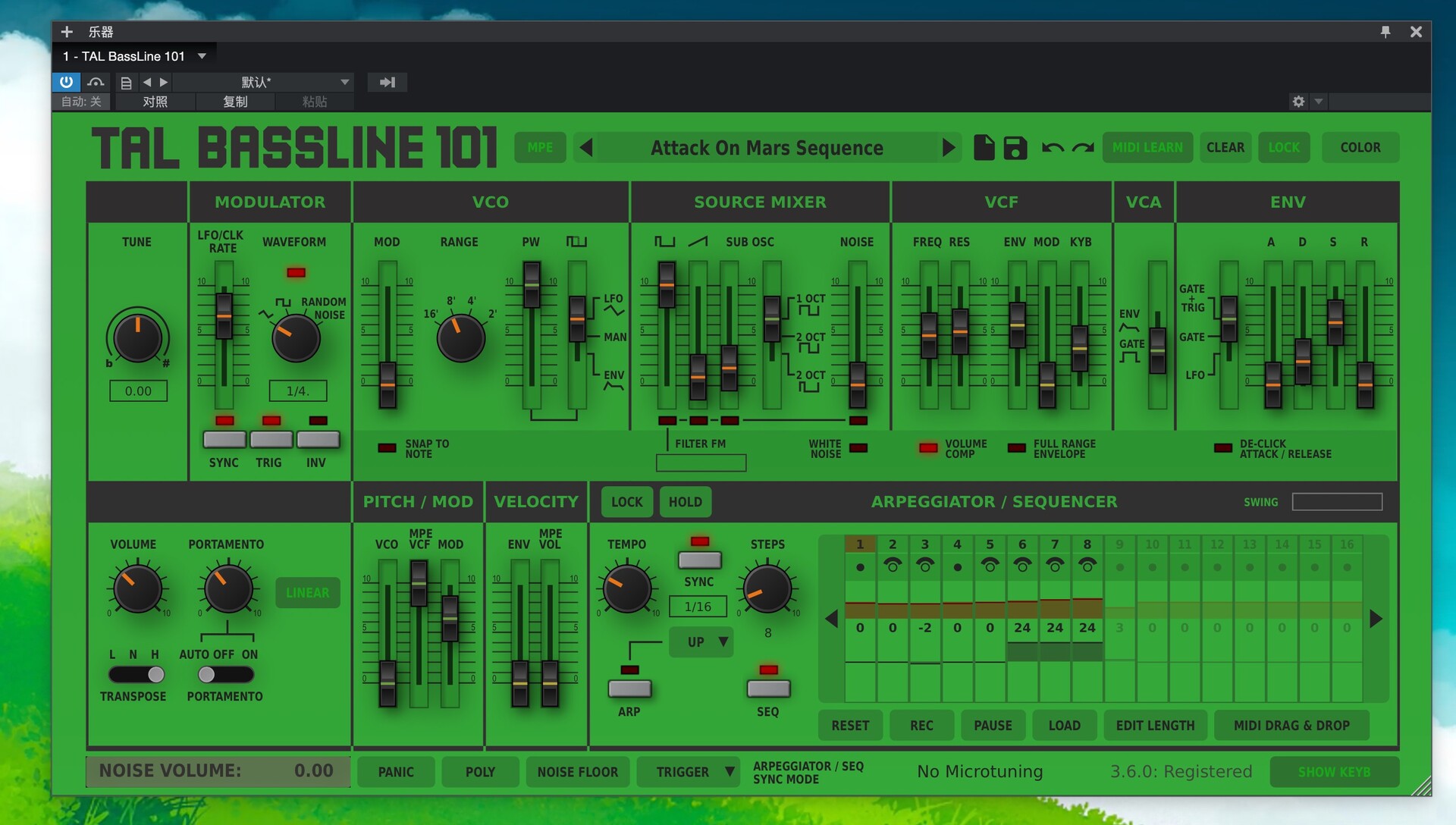Image resolution: width=1456 pixels, height=825 pixels.
Task: Click the COLOR button
Action: point(1360,147)
